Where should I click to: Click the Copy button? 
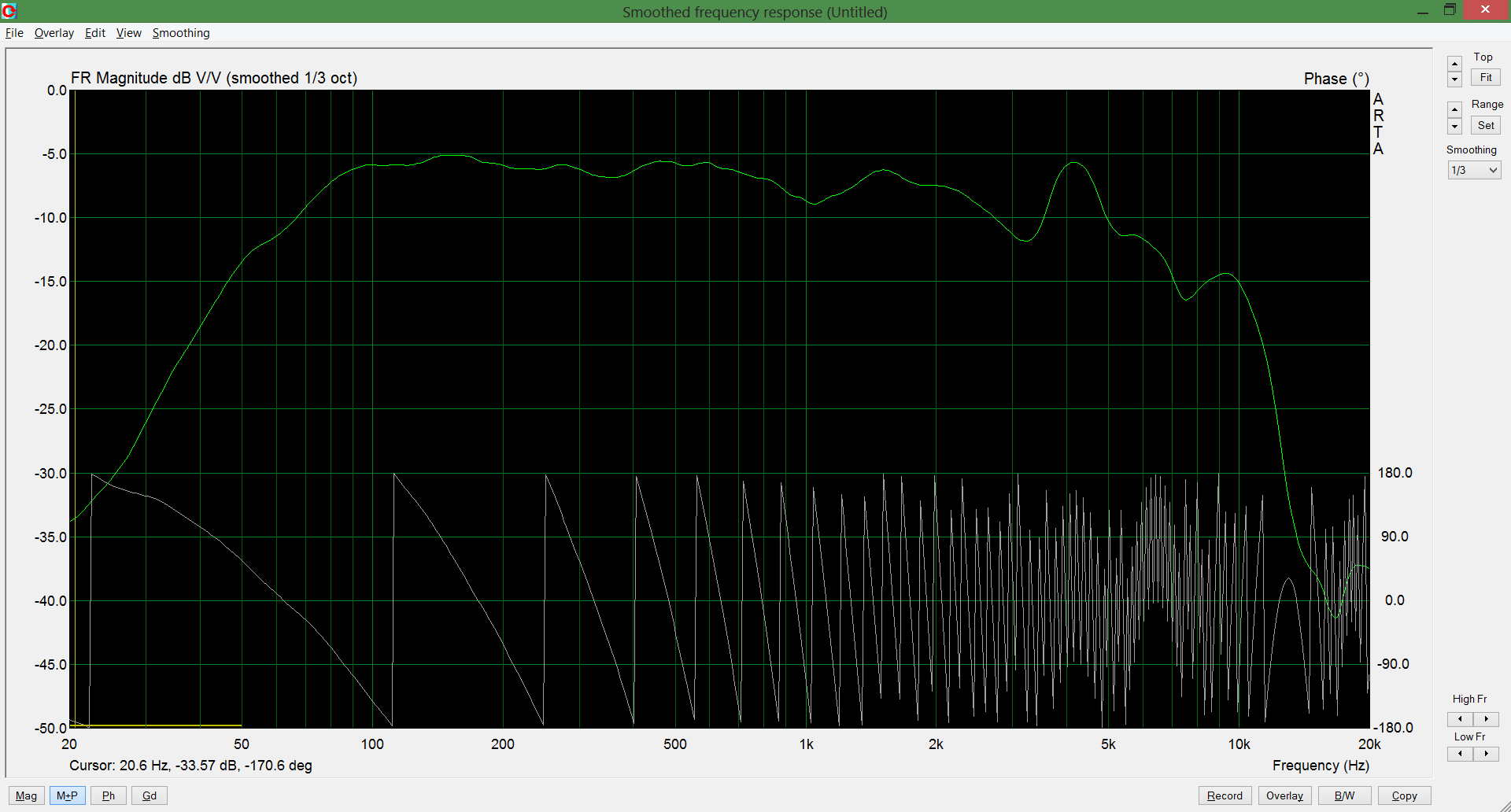[x=1404, y=795]
